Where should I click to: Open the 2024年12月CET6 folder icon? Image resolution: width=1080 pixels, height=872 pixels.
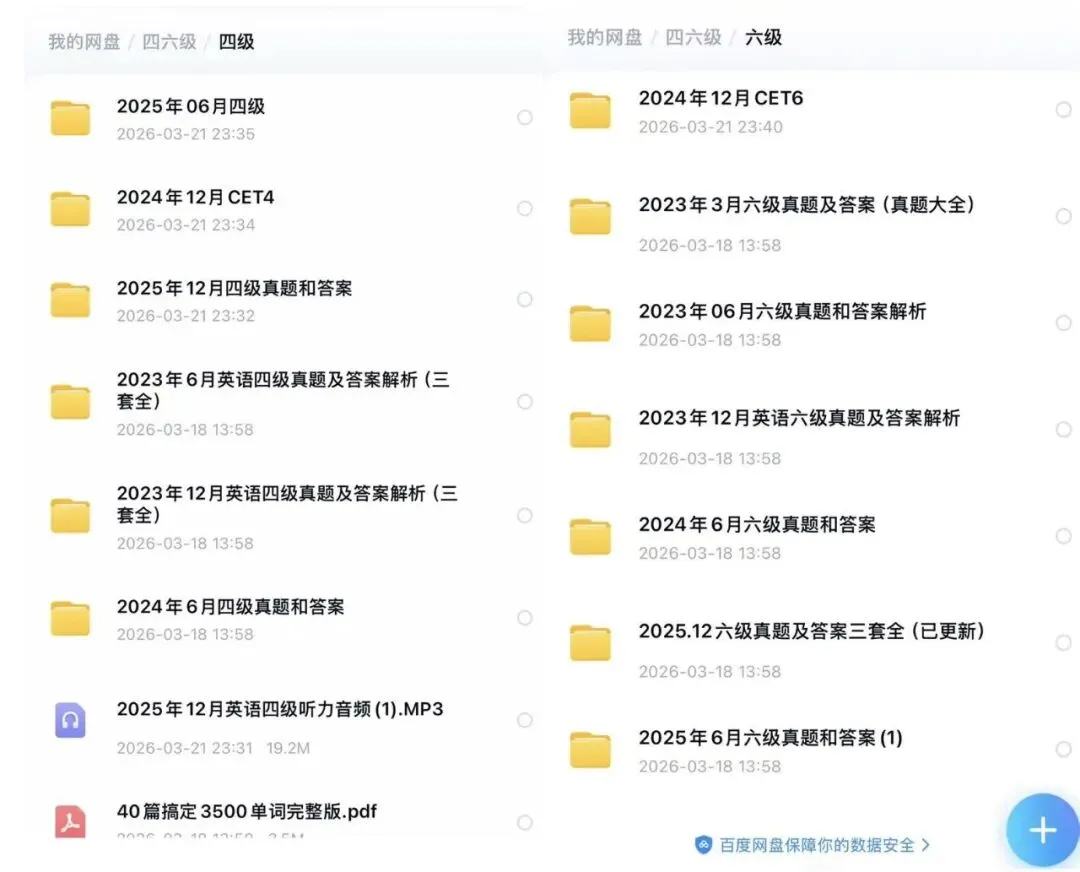point(590,109)
